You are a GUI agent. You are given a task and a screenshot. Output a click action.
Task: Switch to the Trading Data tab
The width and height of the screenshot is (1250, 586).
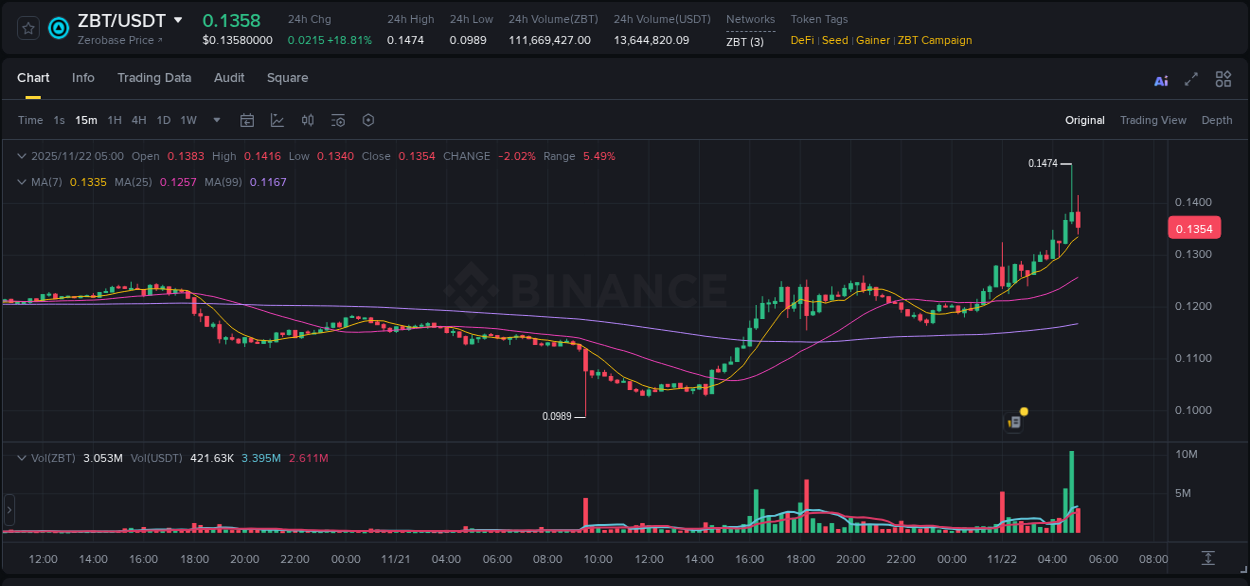[x=154, y=78]
